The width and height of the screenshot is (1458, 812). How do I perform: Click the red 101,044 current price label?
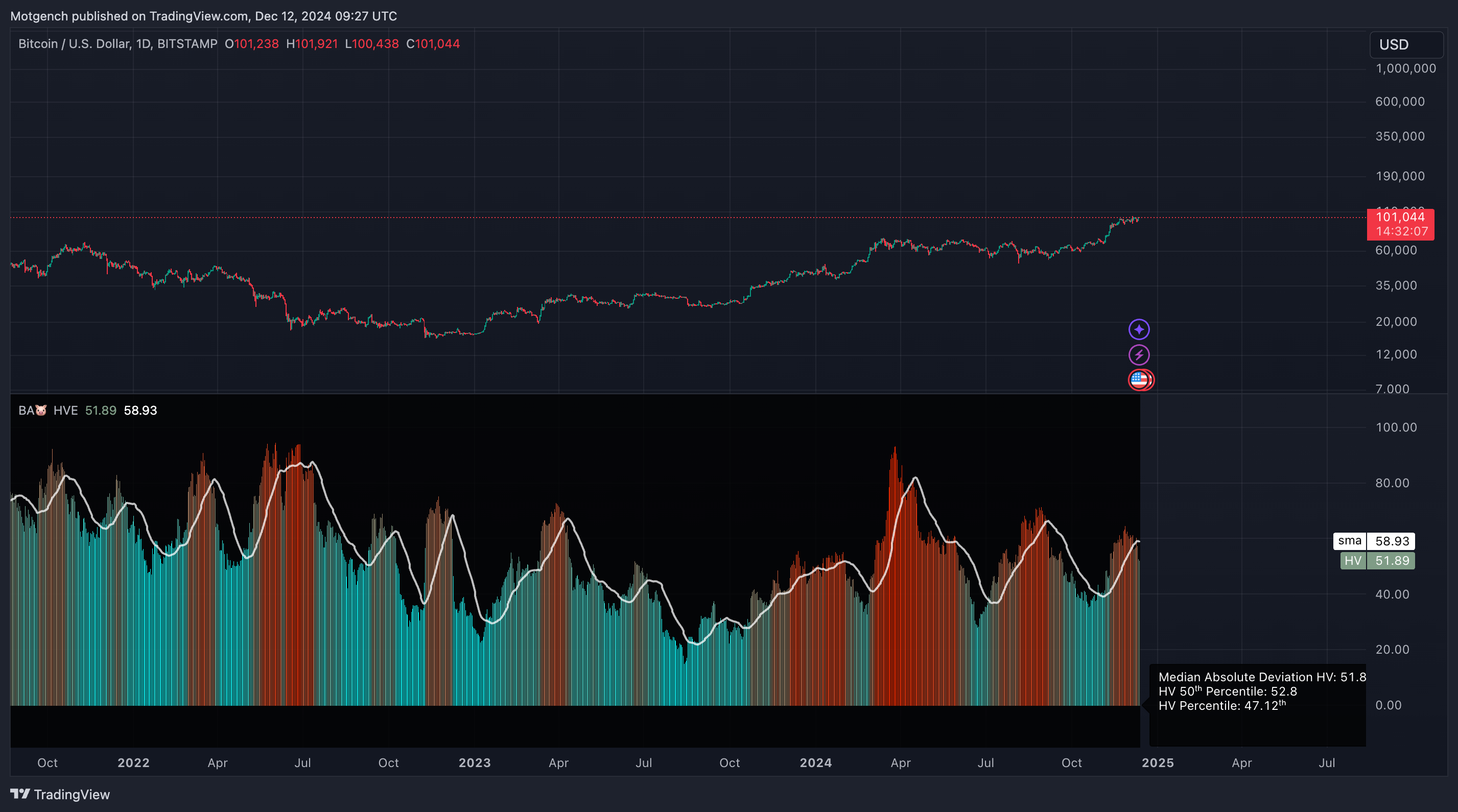[1400, 224]
